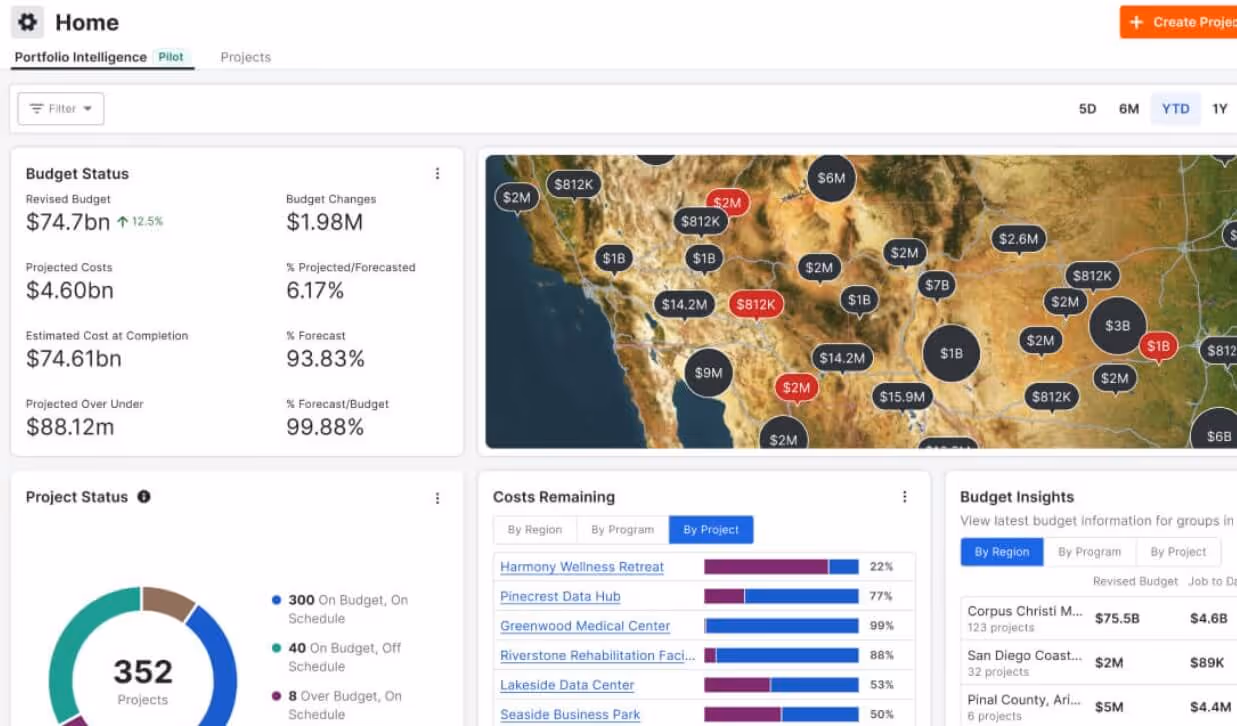
Task: Open Seaside Business Park project link
Action: tap(570, 714)
